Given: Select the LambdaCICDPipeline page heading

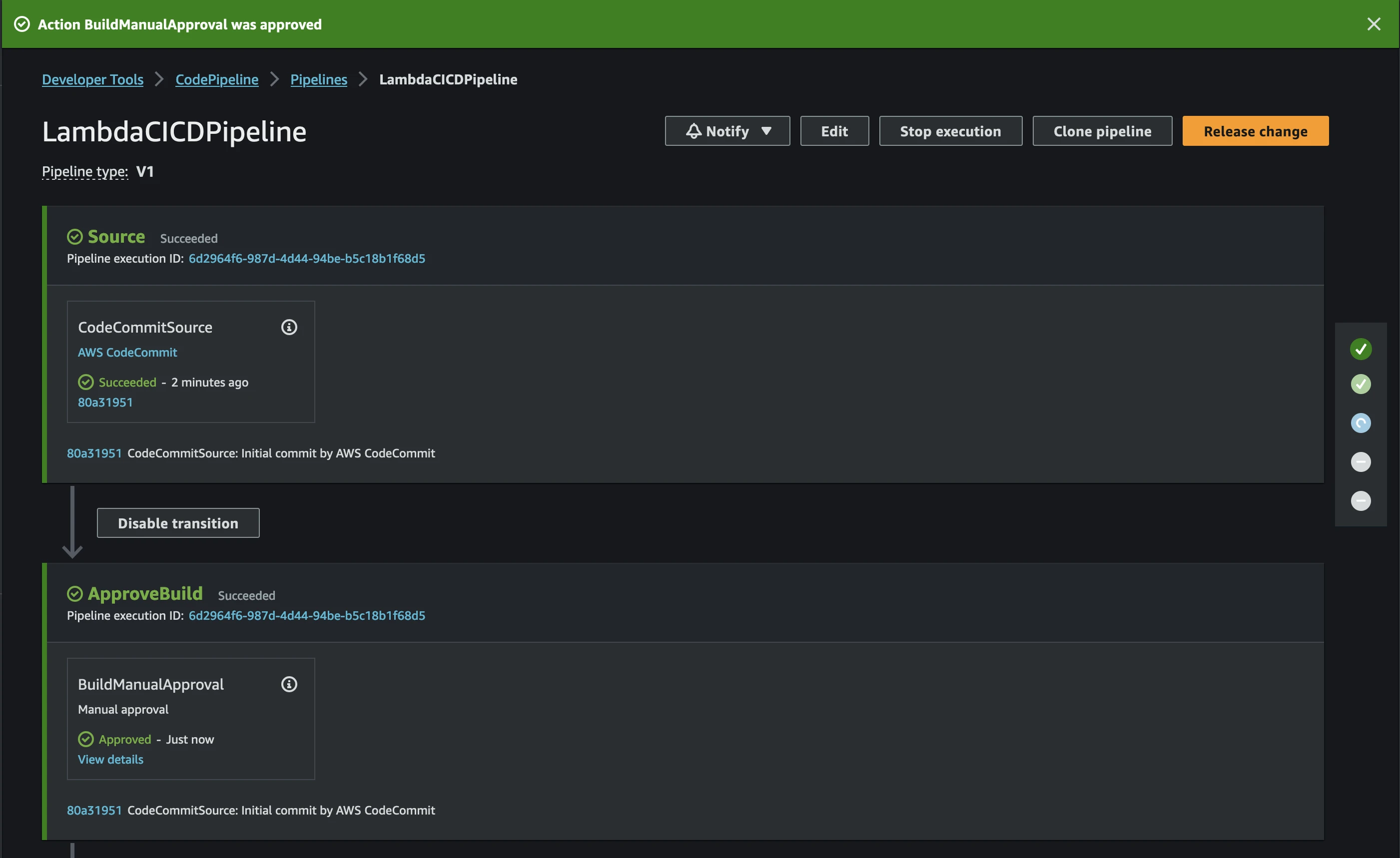Looking at the screenshot, I should pyautogui.click(x=174, y=132).
